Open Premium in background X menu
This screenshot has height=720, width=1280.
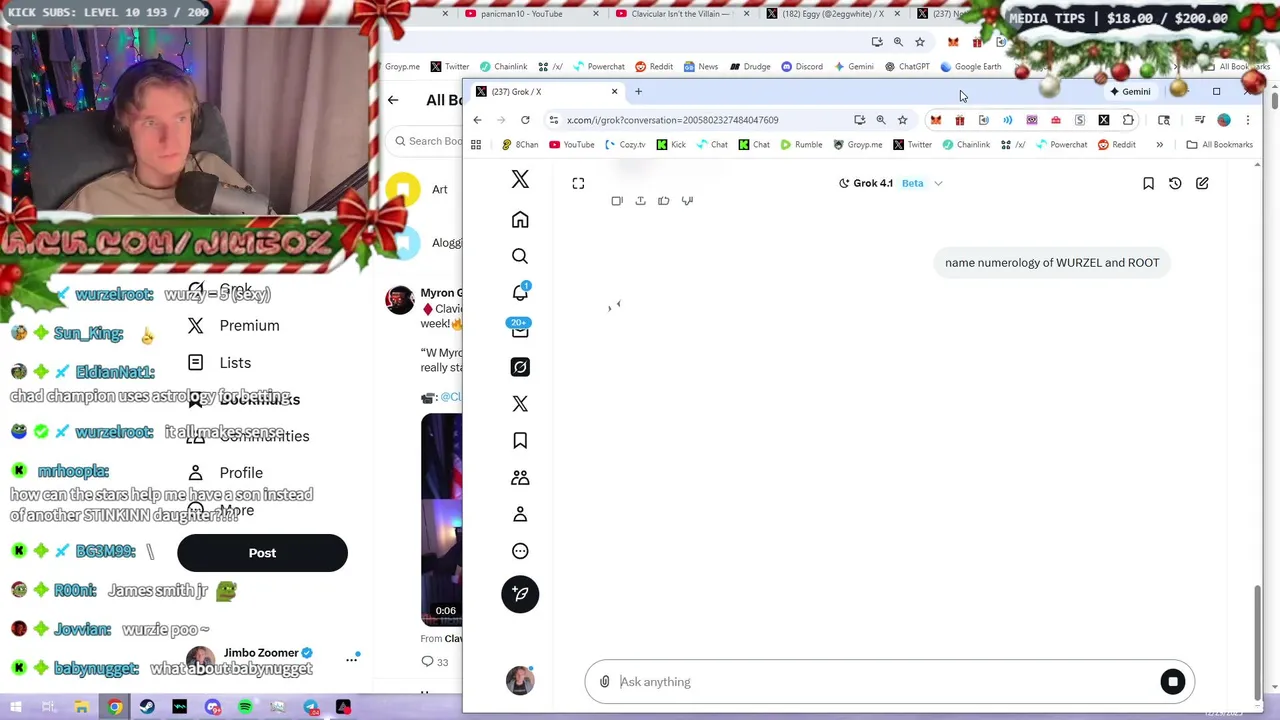[233, 326]
